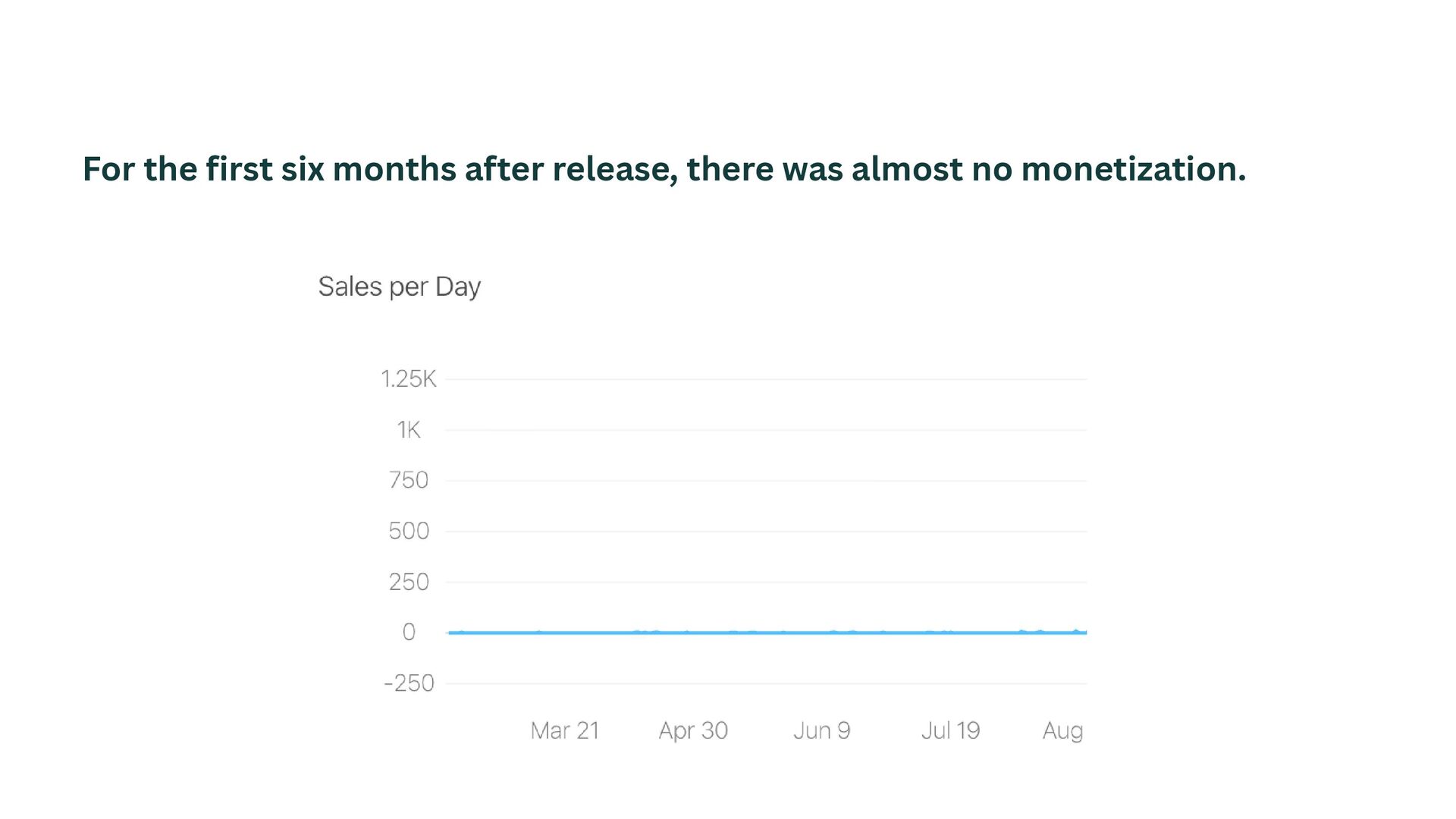Click the 0 y-axis label
1456x819 pixels.
(409, 632)
